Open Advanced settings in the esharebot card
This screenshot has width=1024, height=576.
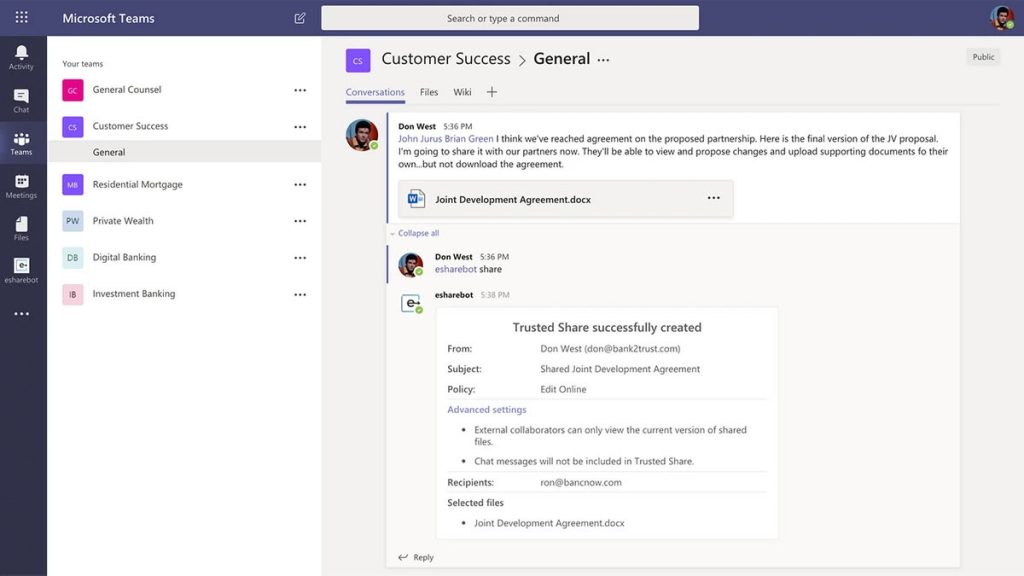click(486, 409)
